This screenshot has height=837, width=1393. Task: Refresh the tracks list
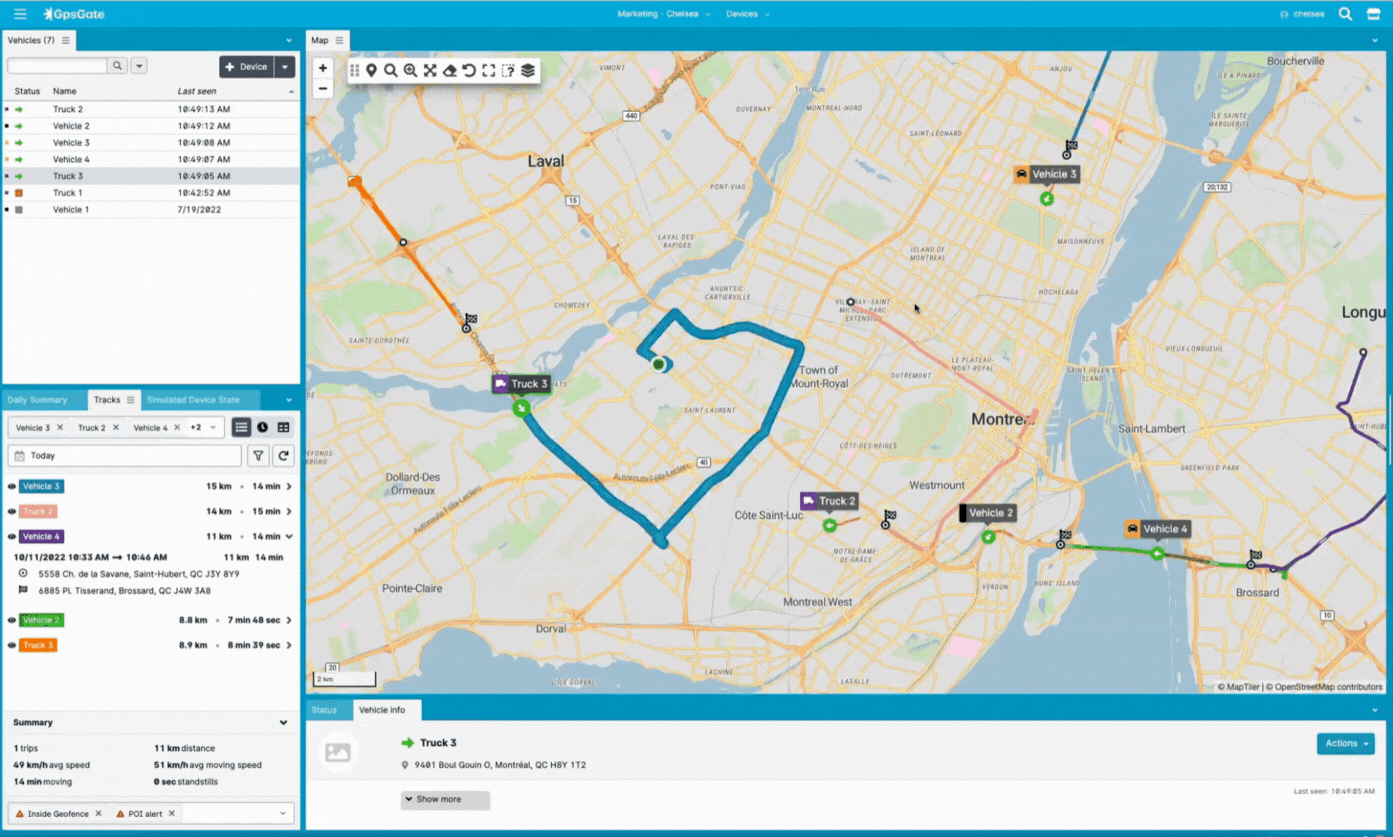click(284, 456)
